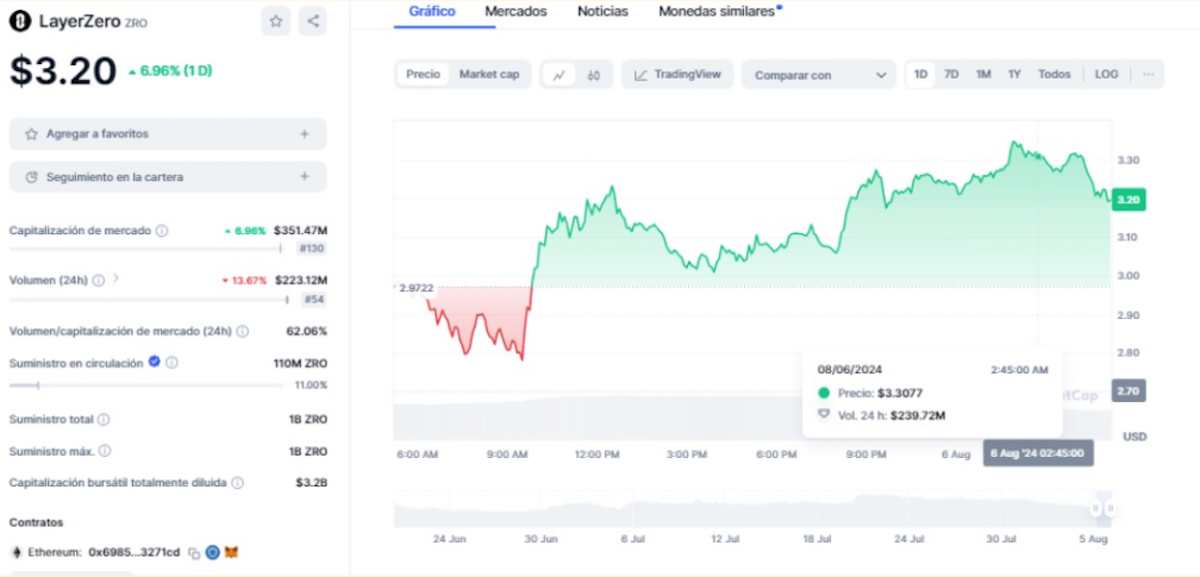Click info icon beside Suministro máx.

click(x=105, y=451)
